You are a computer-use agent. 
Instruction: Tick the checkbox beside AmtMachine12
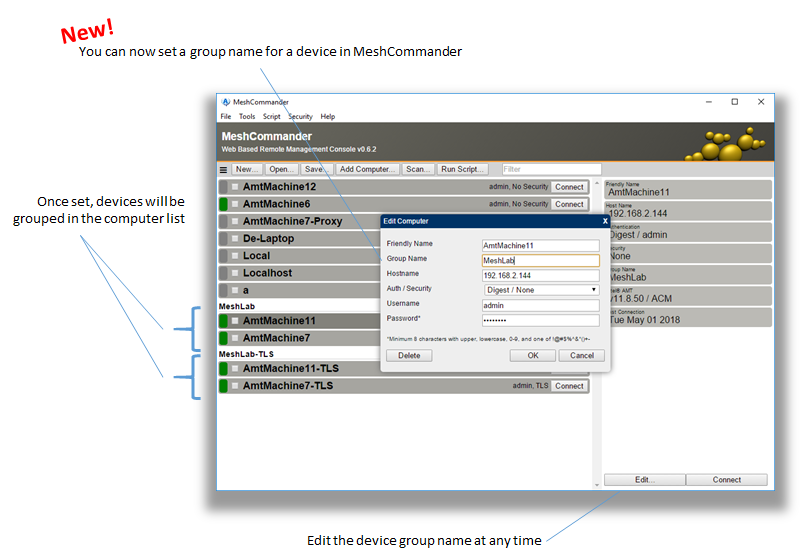click(235, 187)
